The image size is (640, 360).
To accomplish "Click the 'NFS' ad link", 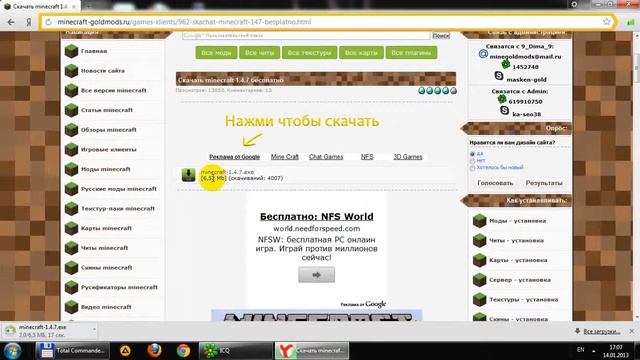I will click(367, 157).
